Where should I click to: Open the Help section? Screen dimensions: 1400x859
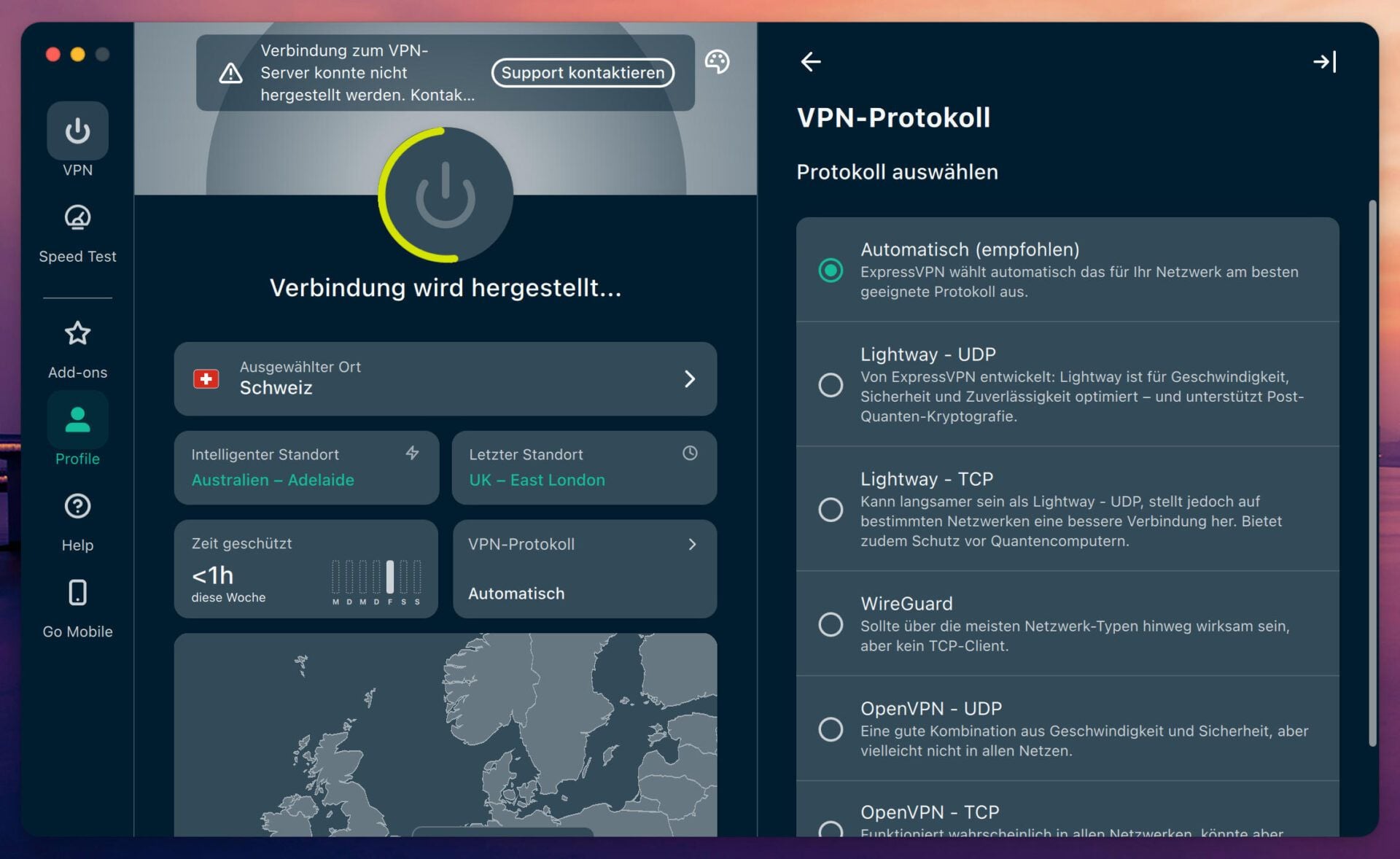point(77,506)
